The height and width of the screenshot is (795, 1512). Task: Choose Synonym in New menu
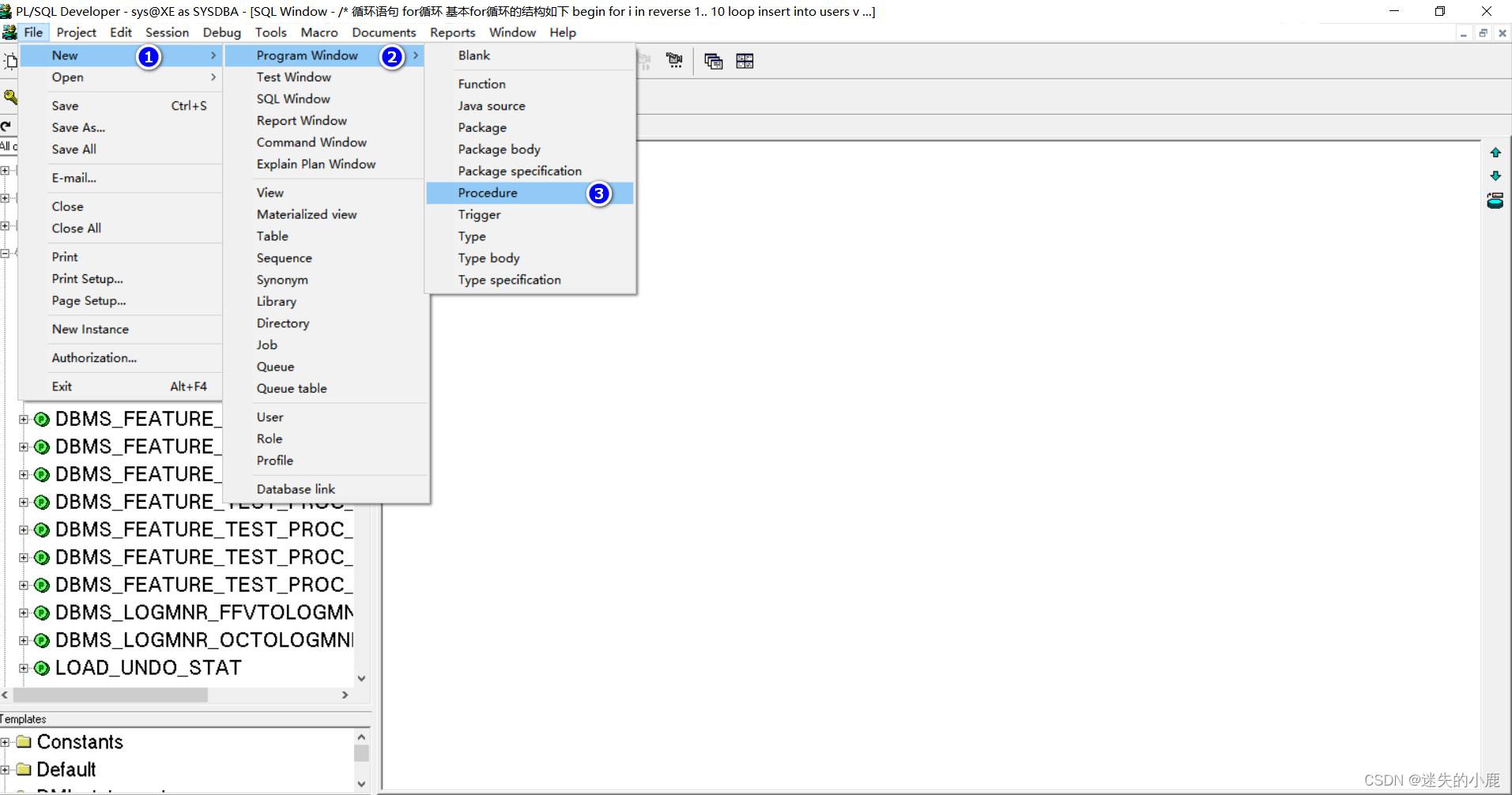[x=326, y=280]
